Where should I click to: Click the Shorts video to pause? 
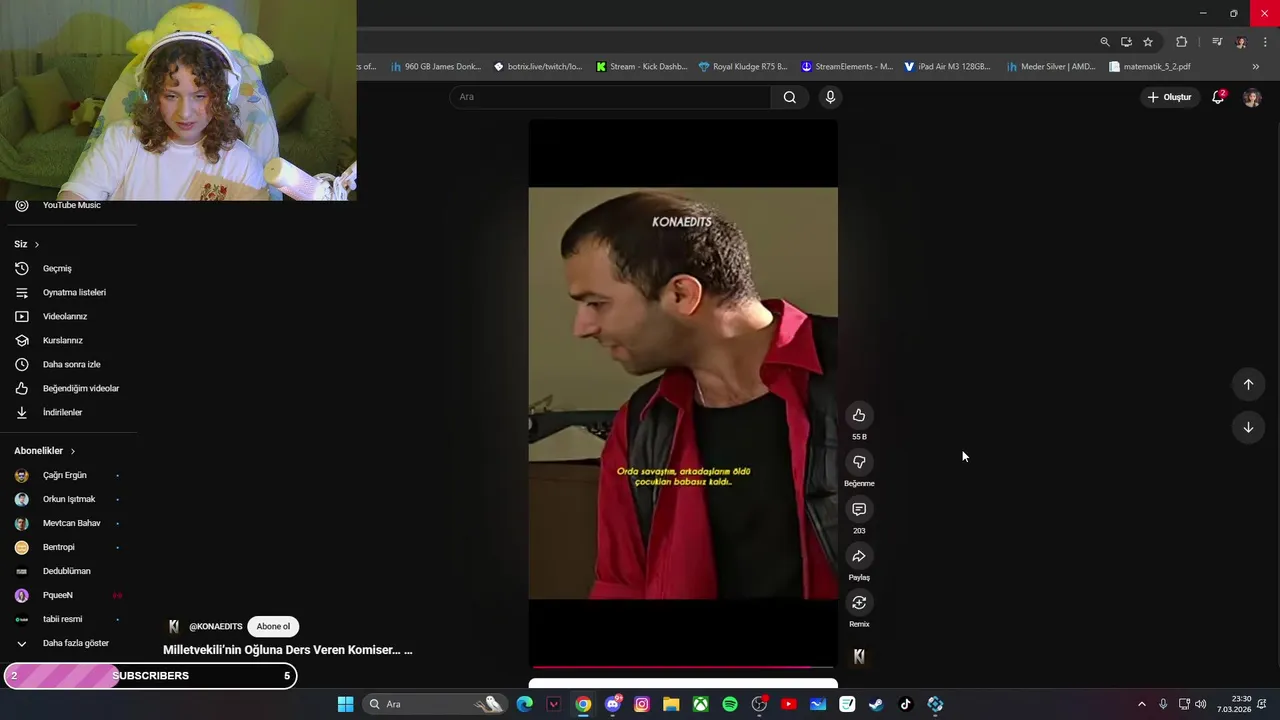pos(683,393)
